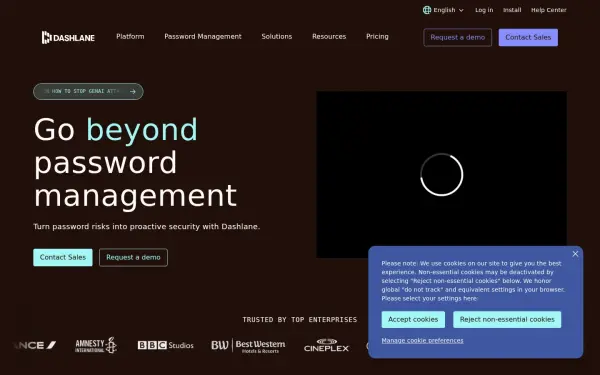Reject non-essential cookies
600x375 pixels.
pos(507,320)
